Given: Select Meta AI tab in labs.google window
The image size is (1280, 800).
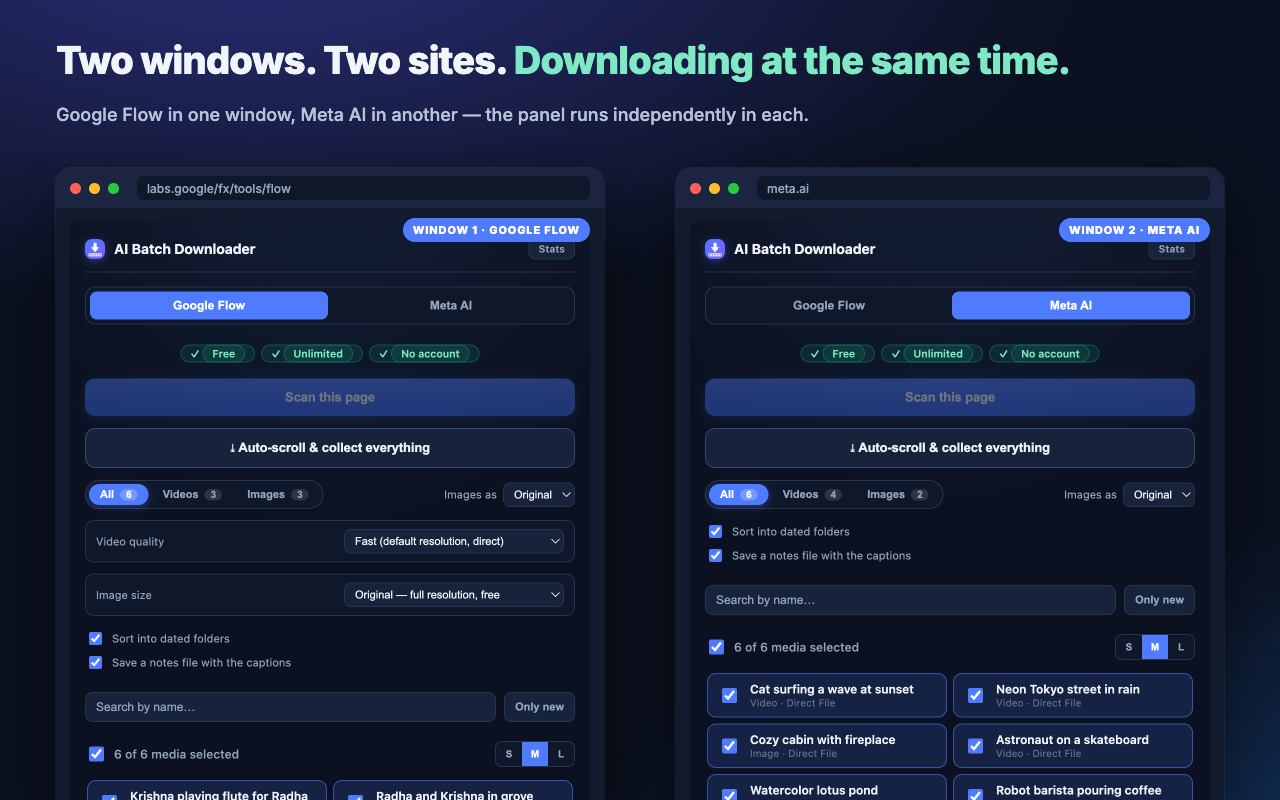Looking at the screenshot, I should click(451, 306).
